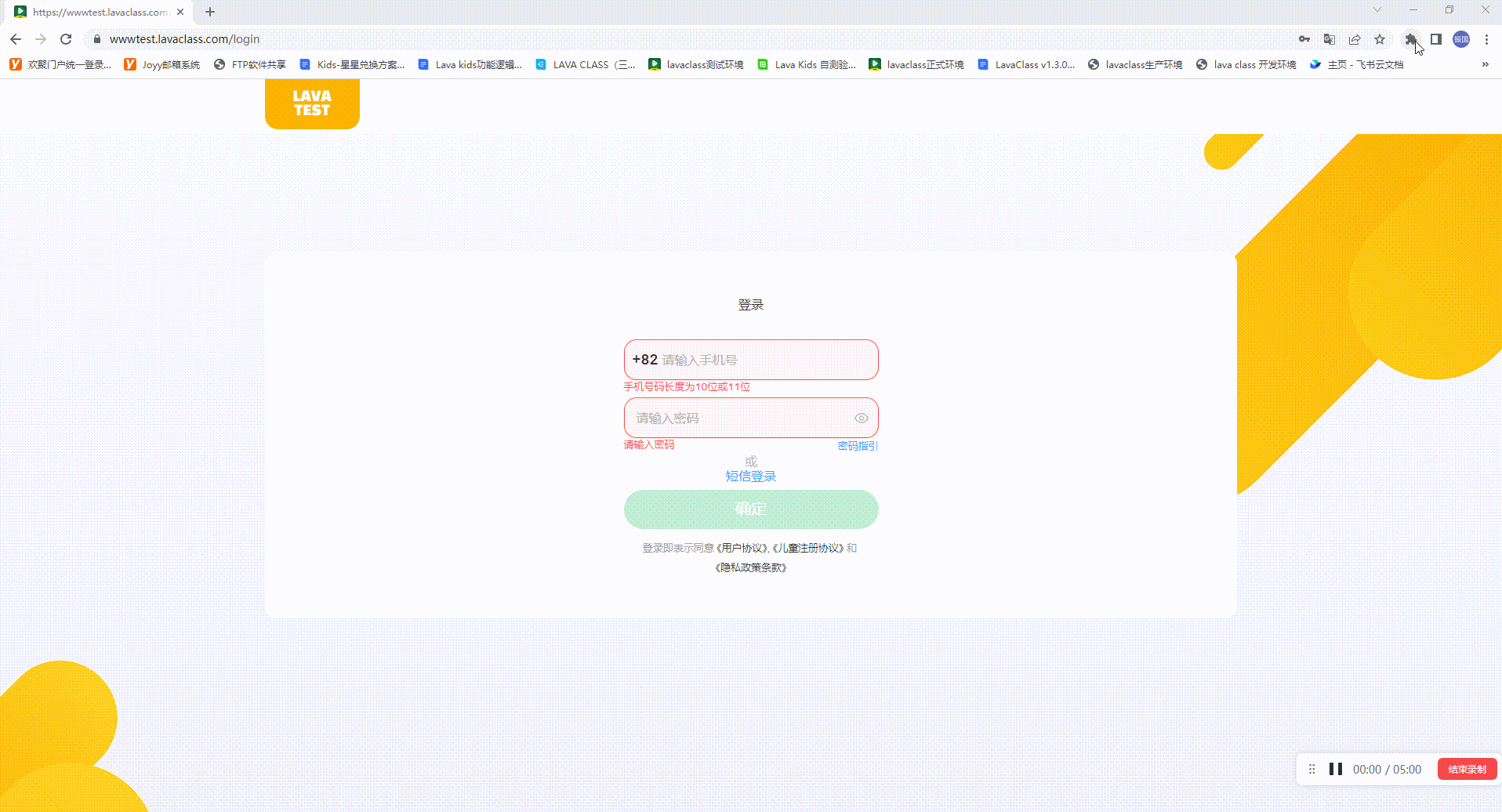The height and width of the screenshot is (812, 1502).
Task: Click the red 请输入密码 error text
Action: (x=648, y=444)
